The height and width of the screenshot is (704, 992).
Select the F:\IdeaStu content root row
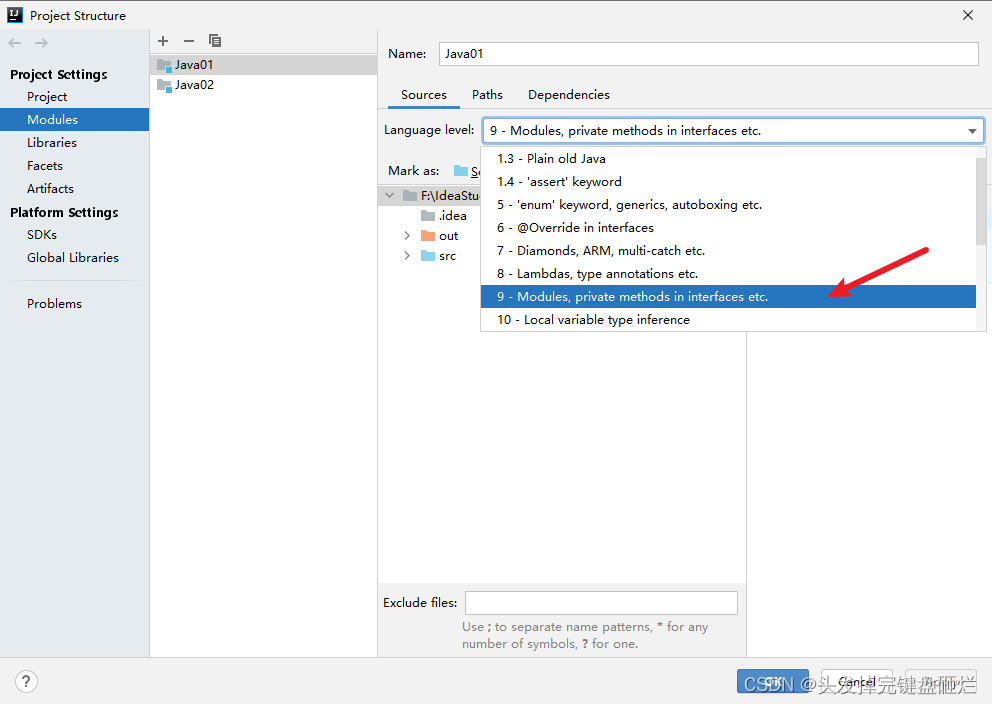(x=430, y=195)
